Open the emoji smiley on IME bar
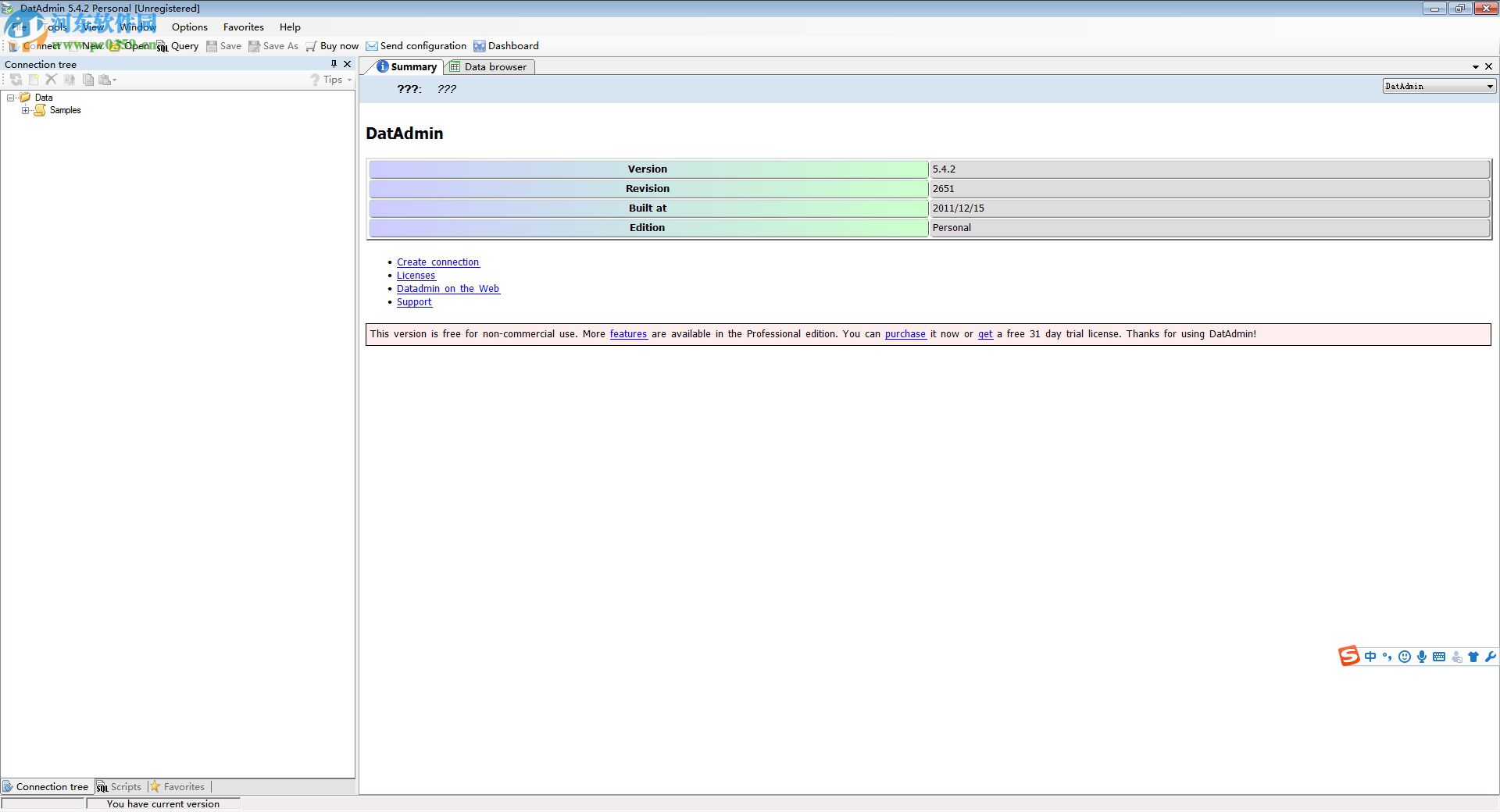This screenshot has width=1500, height=812. (x=1405, y=657)
